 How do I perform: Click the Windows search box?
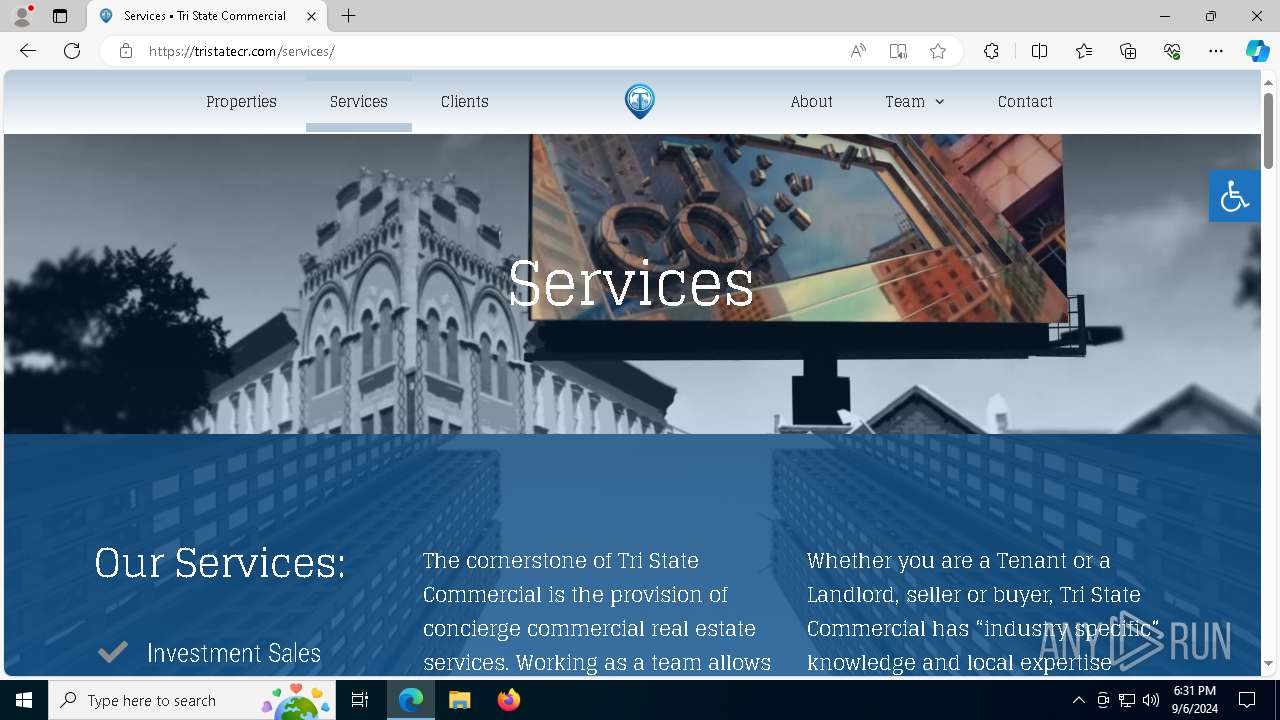coord(192,700)
